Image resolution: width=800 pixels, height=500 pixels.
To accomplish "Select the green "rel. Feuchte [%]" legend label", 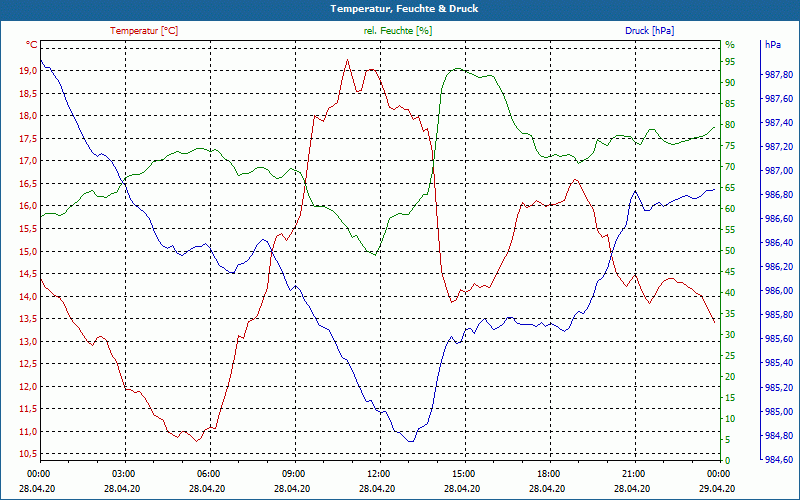I will point(397,31).
